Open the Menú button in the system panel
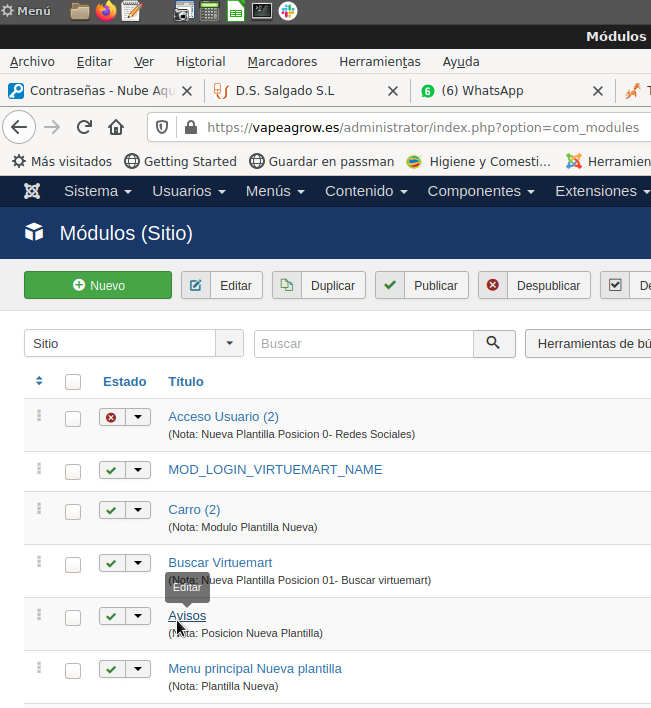 26,11
